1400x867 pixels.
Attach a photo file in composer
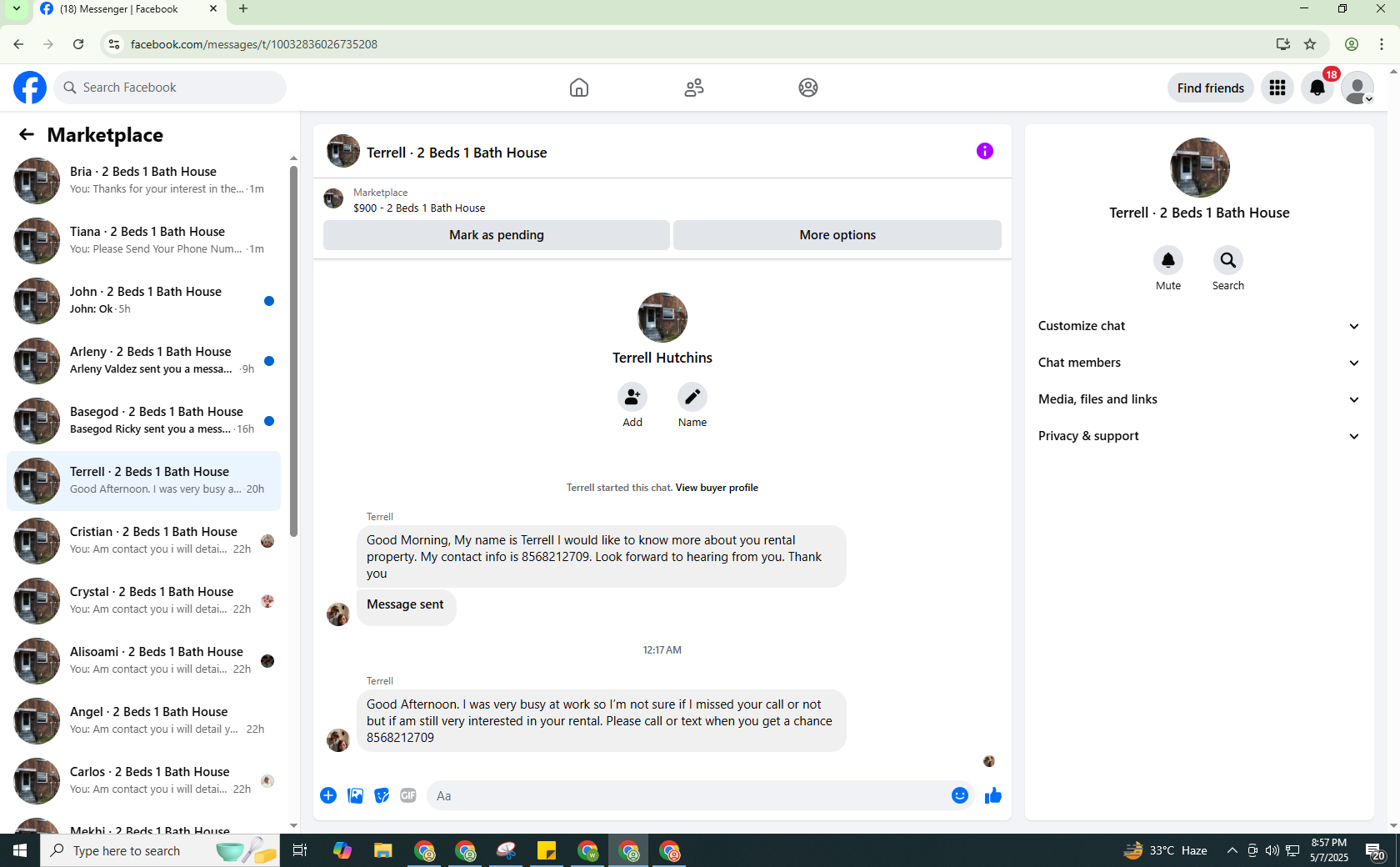click(x=355, y=795)
